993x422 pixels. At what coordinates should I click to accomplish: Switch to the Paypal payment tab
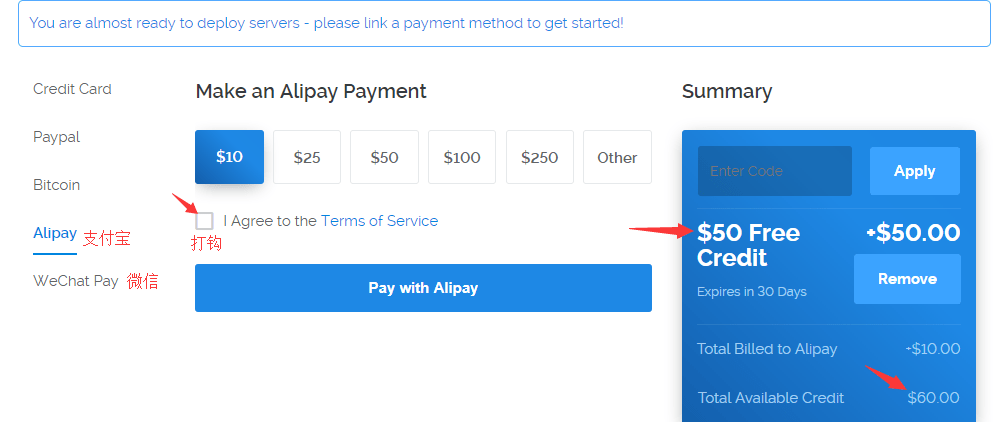(x=56, y=137)
